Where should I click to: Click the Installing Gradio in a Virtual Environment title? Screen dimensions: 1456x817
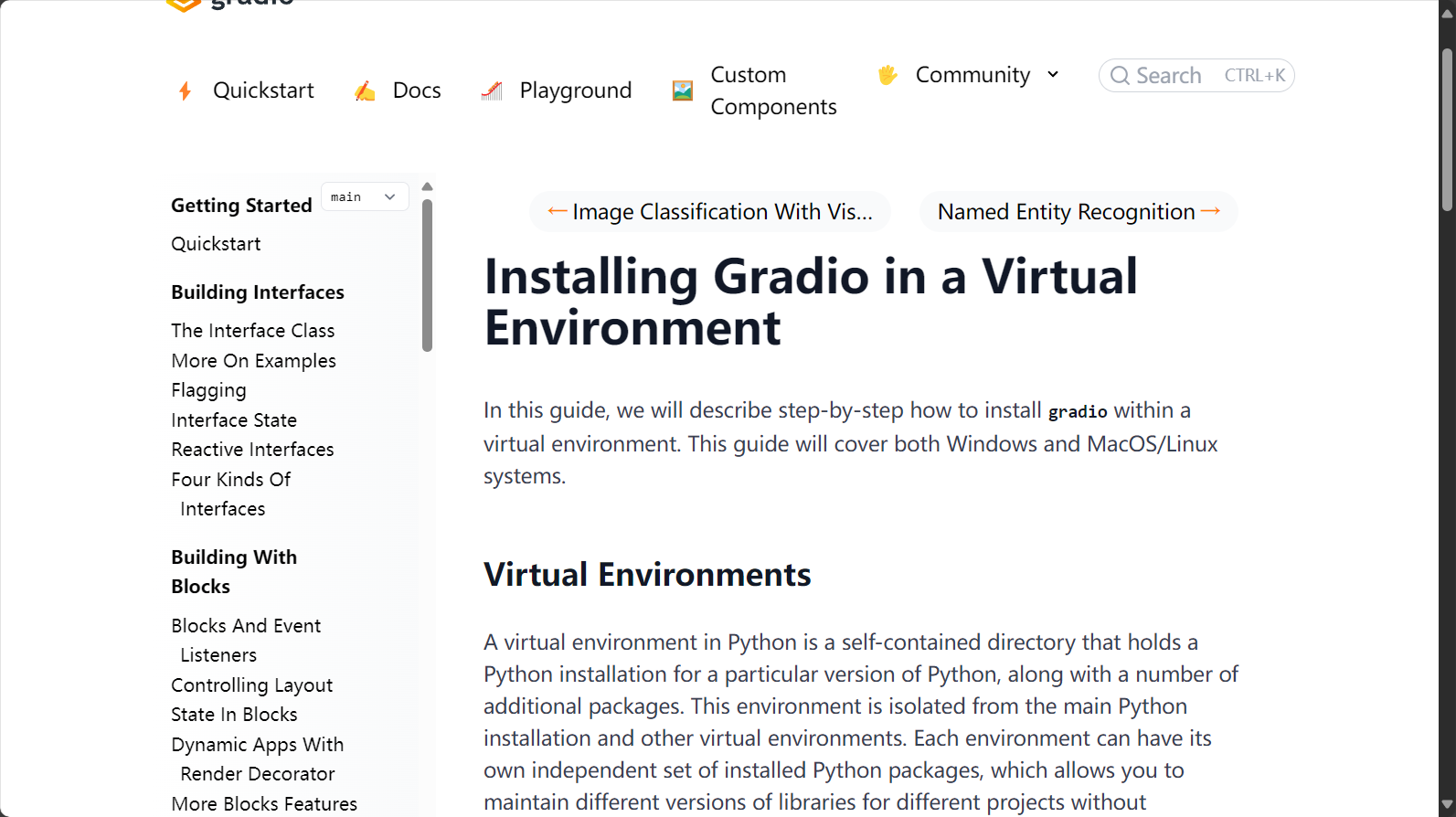(811, 302)
